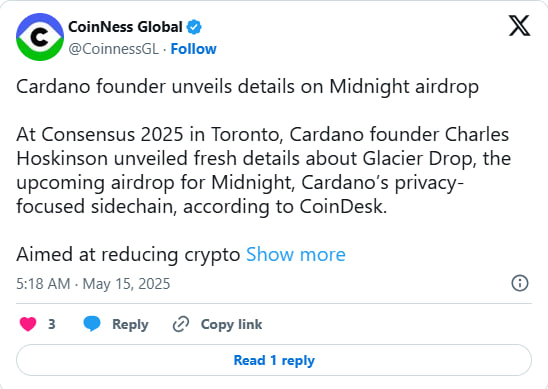Expand tweet text with Show more
The width and height of the screenshot is (548, 389).
click(x=296, y=254)
